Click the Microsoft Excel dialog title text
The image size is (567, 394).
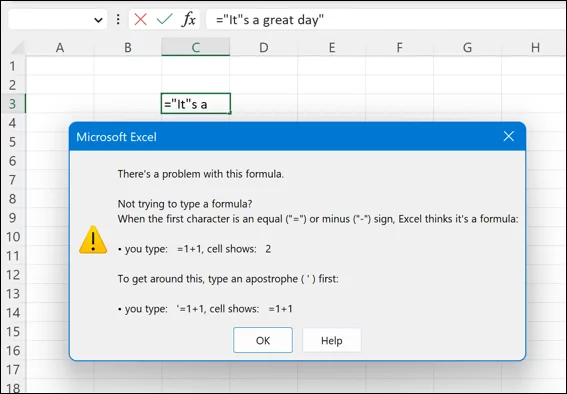(116, 137)
